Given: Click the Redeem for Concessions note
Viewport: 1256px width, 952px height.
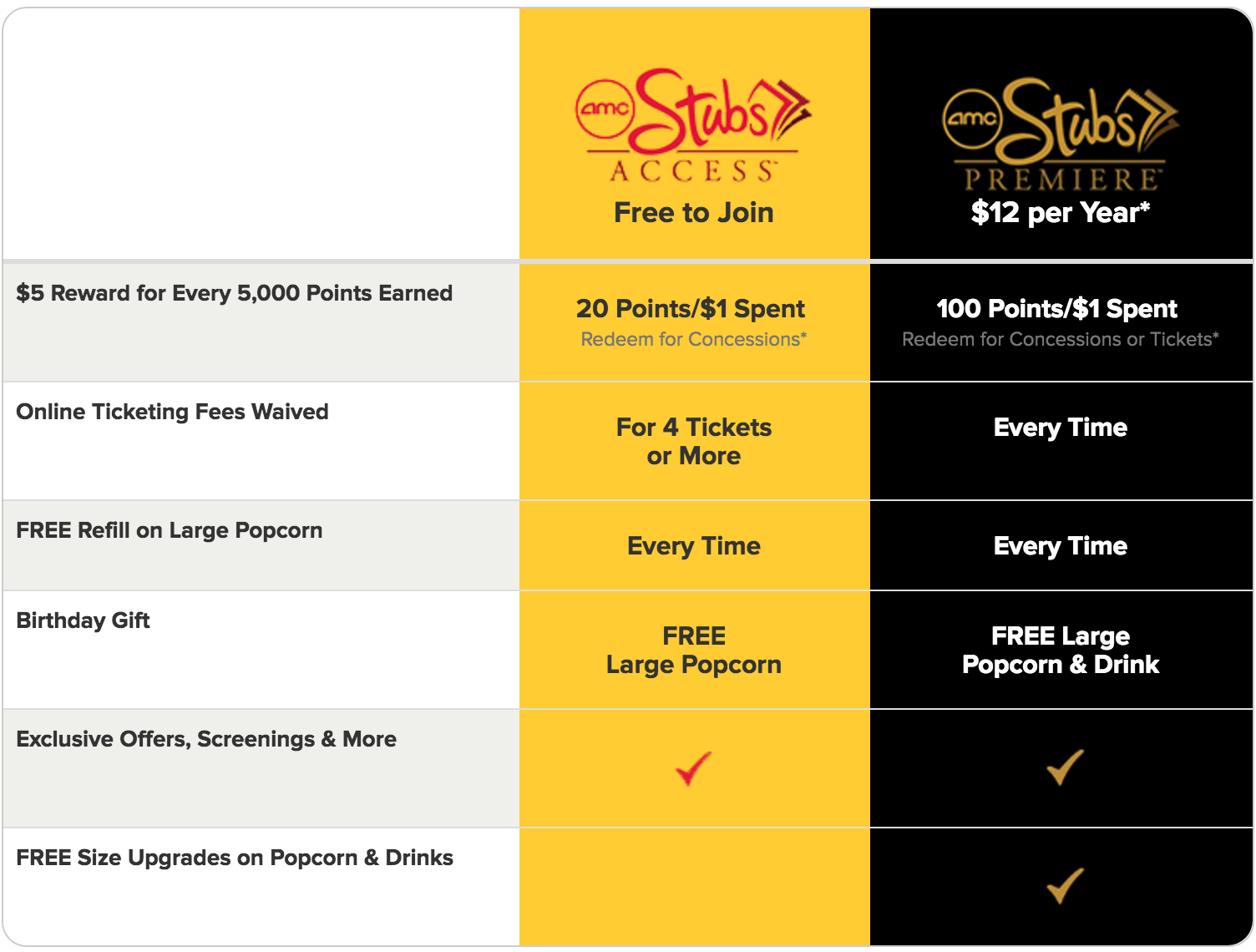Looking at the screenshot, I should pos(693,339).
